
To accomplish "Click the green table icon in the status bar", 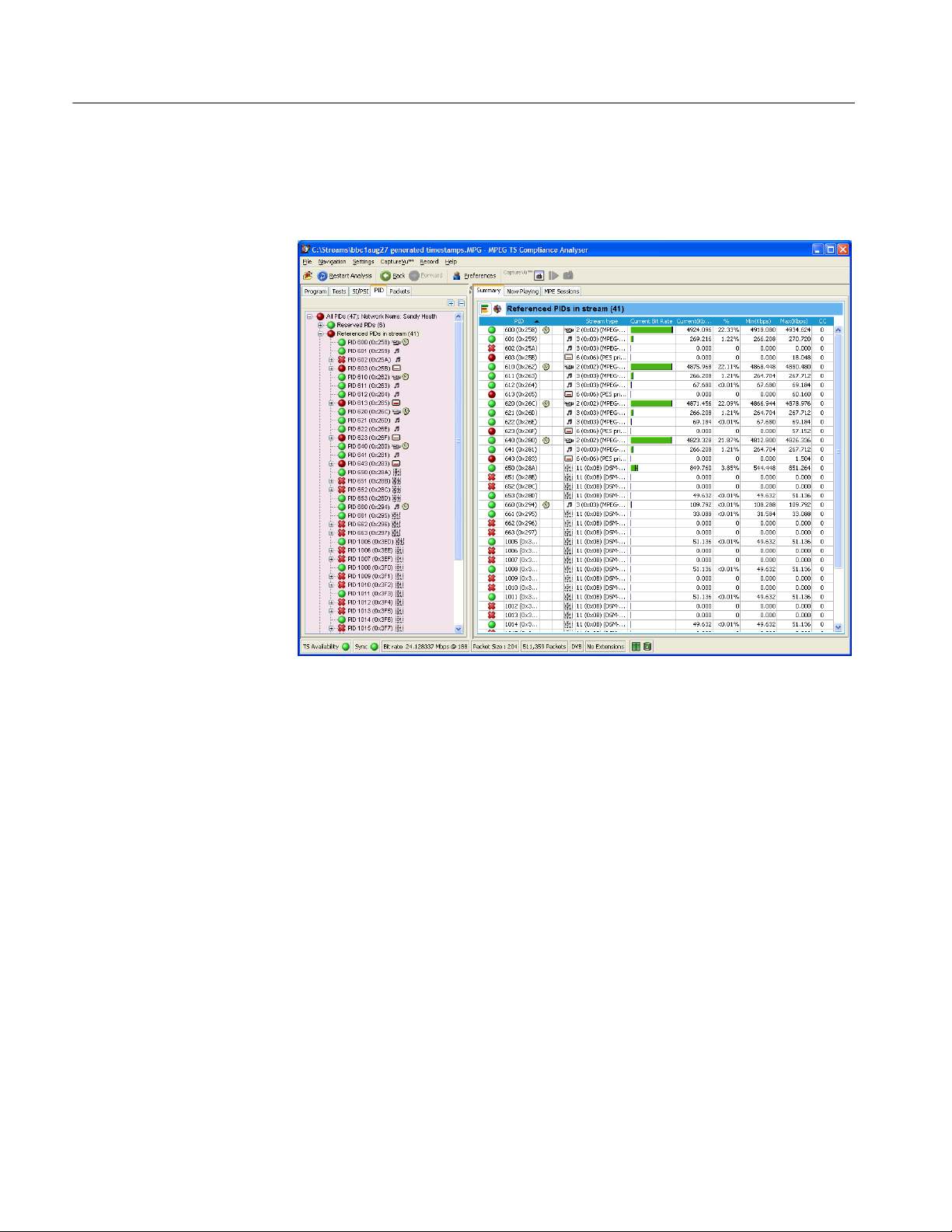I will click(636, 647).
